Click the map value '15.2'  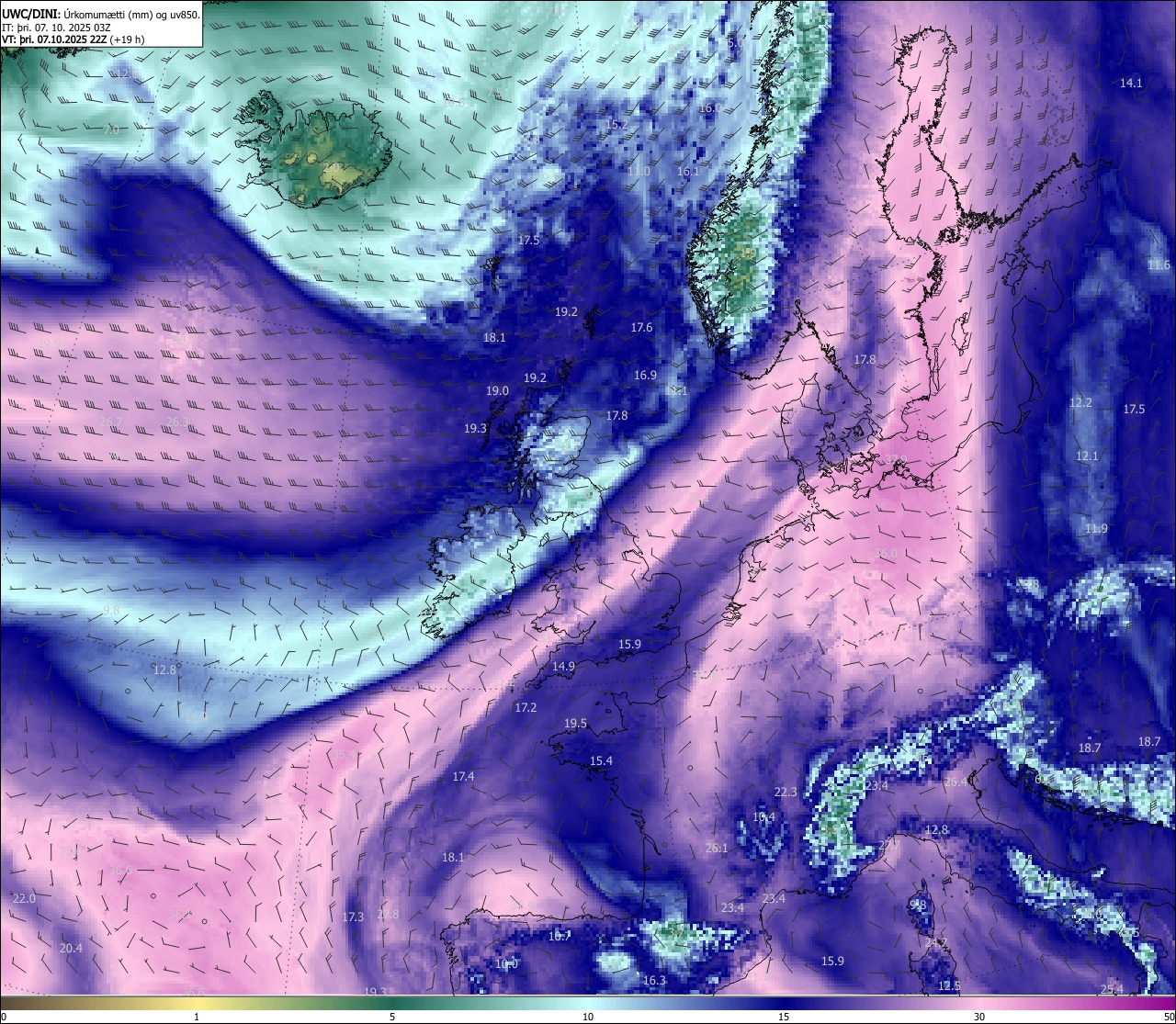coord(616,124)
